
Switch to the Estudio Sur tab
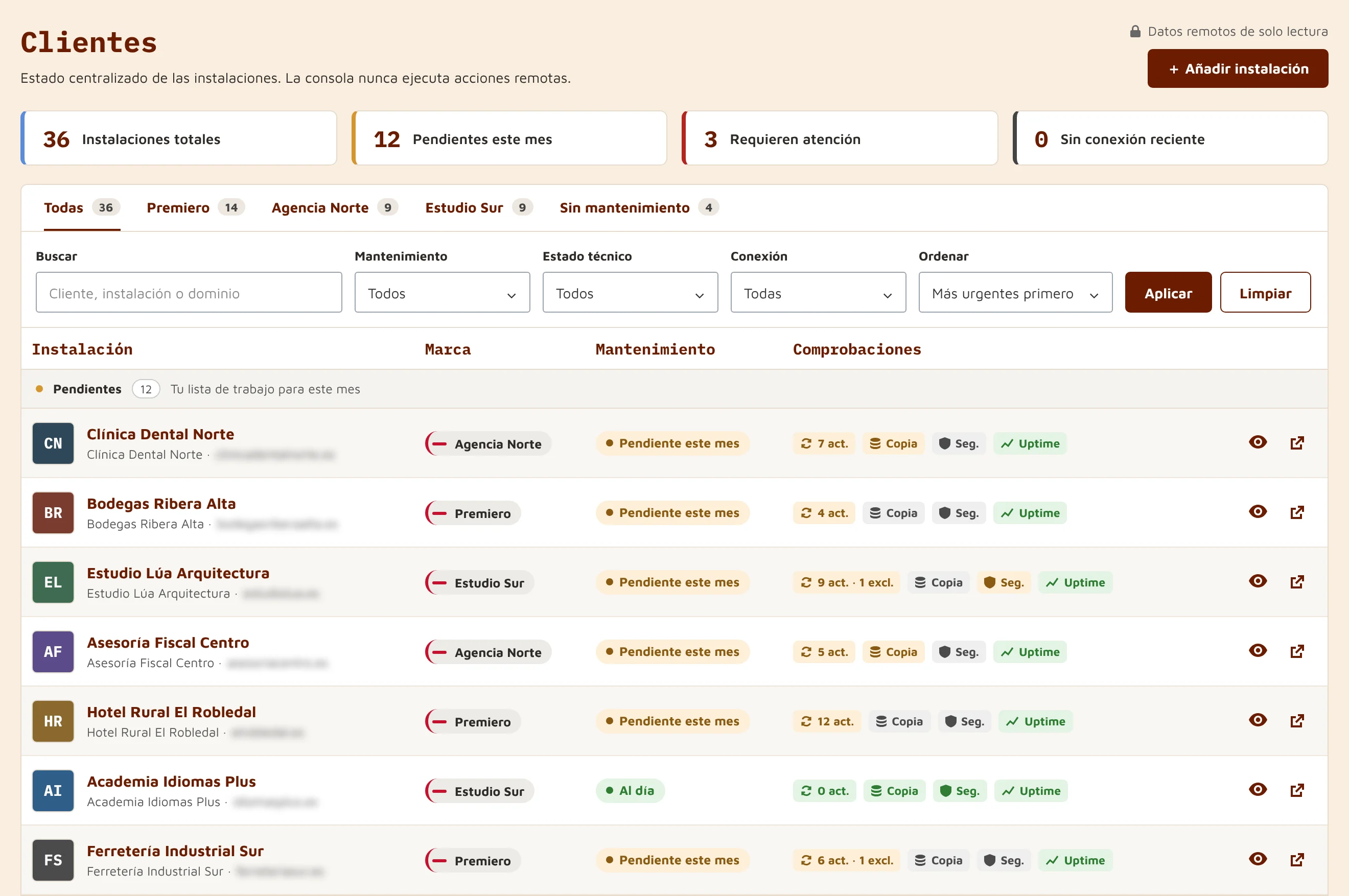[x=479, y=208]
